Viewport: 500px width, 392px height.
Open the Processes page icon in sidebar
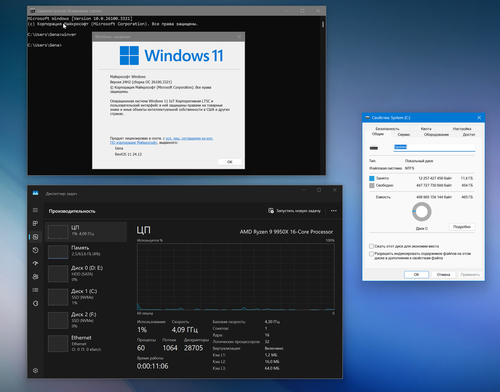pos(35,223)
